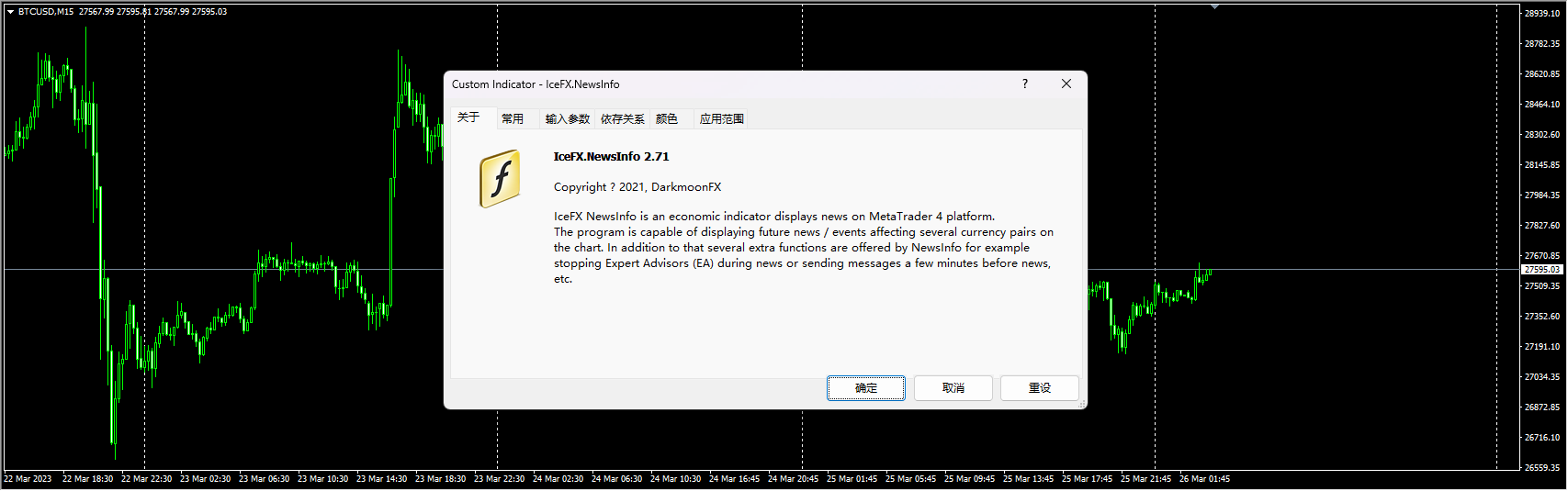Click time axis label 26 Mar 01:45
This screenshot has width=1568, height=491.
pos(1204,479)
